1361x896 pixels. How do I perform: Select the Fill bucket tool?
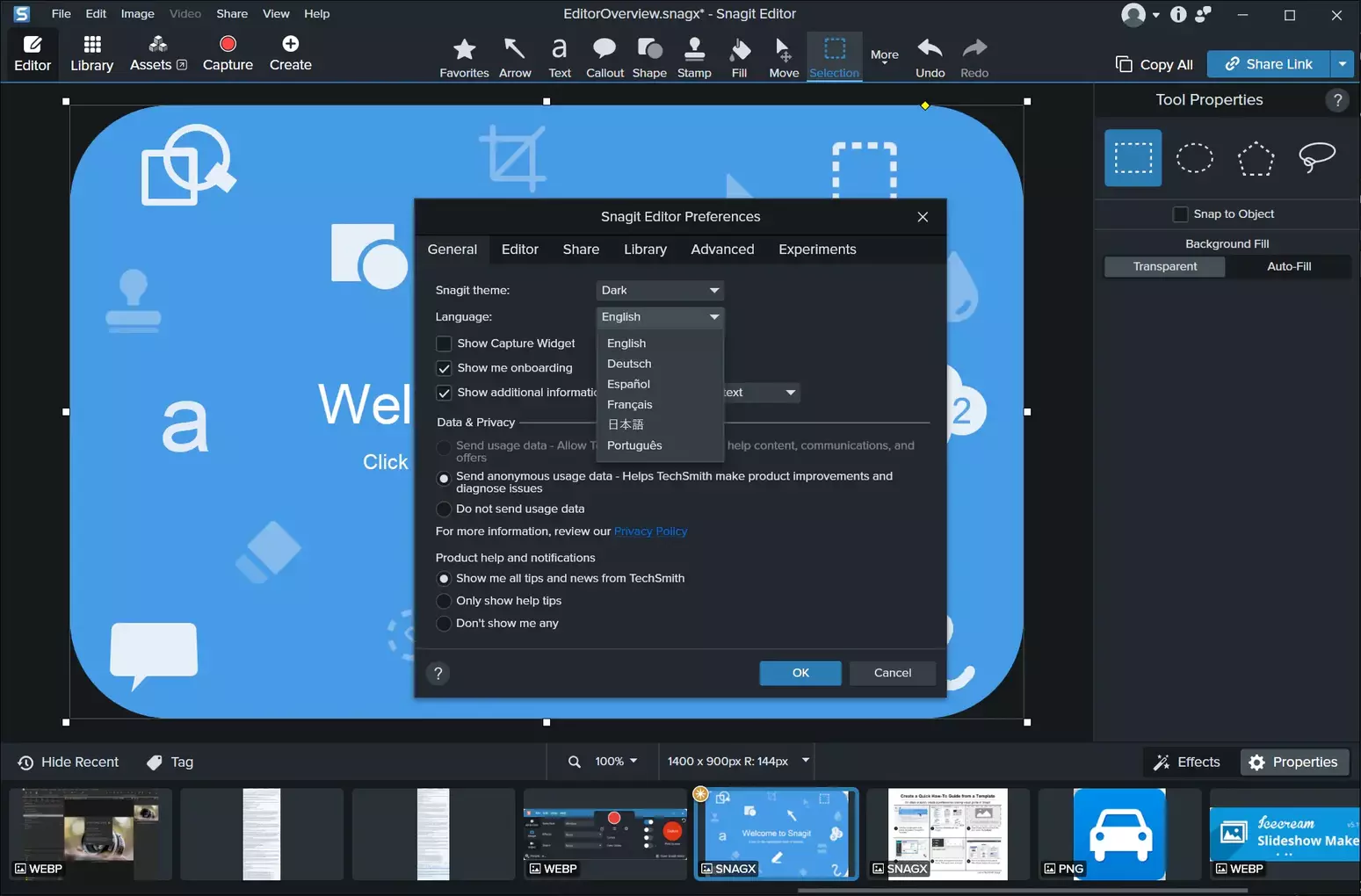739,57
